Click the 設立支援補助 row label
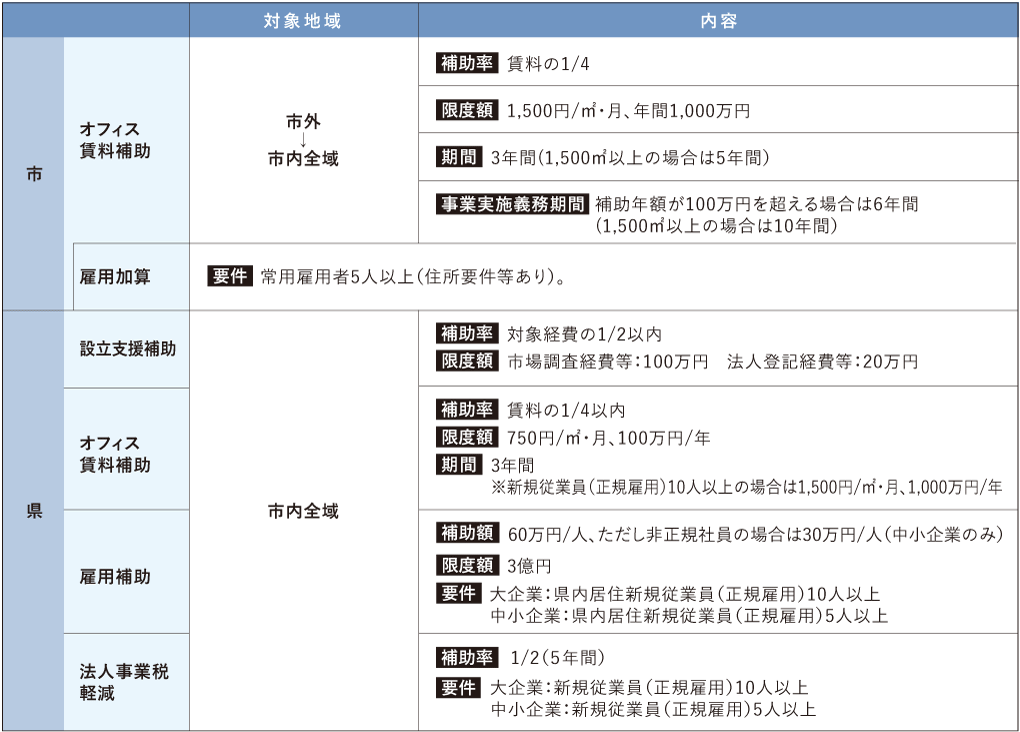 pyautogui.click(x=128, y=349)
